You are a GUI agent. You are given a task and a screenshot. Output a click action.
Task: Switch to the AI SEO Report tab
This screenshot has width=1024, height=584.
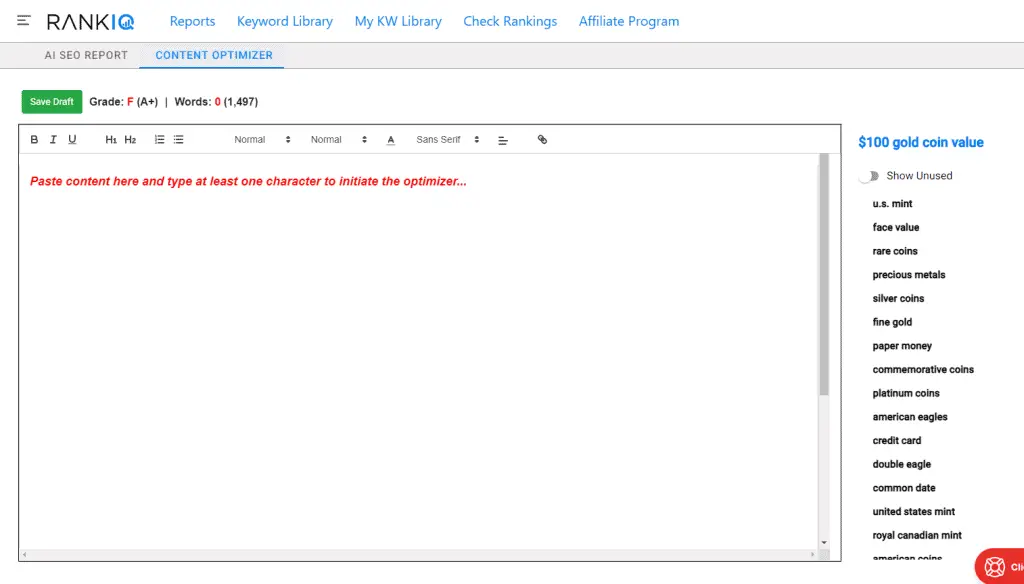point(86,55)
